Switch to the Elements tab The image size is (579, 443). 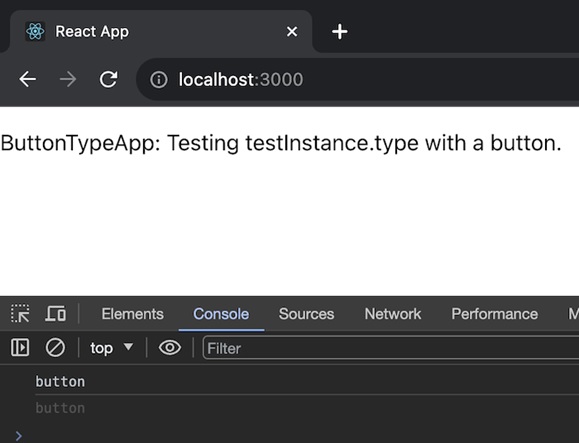tap(133, 314)
